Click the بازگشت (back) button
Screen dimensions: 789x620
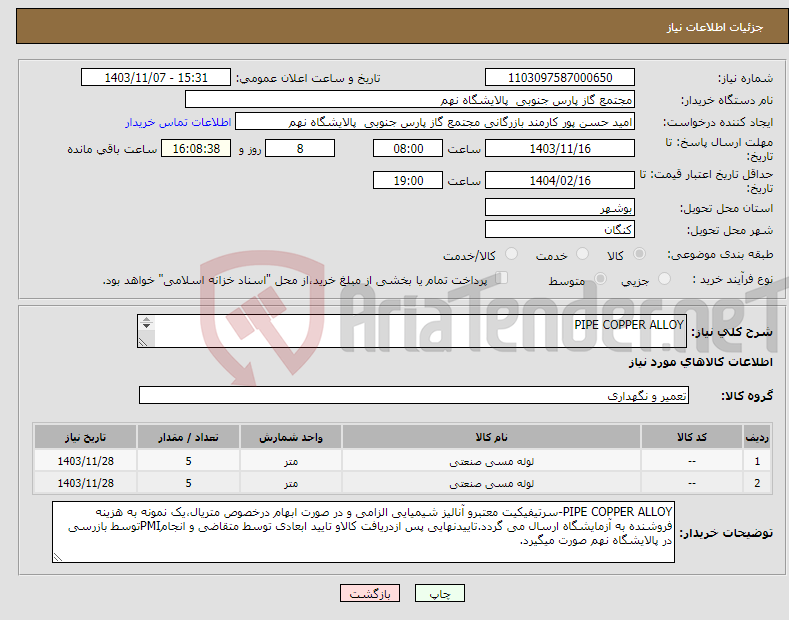(370, 594)
